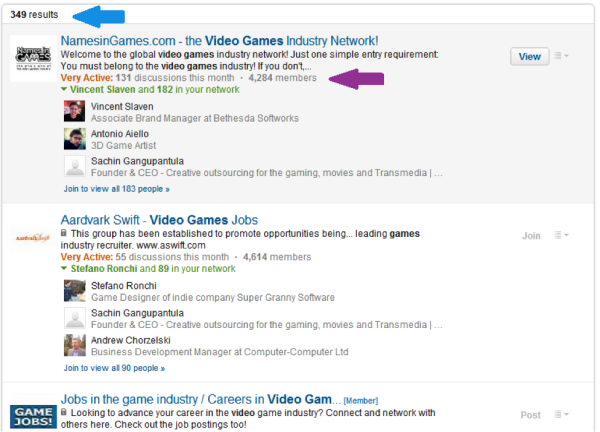Click the View button for NamesinGames
This screenshot has height=432, width=600.
point(530,57)
